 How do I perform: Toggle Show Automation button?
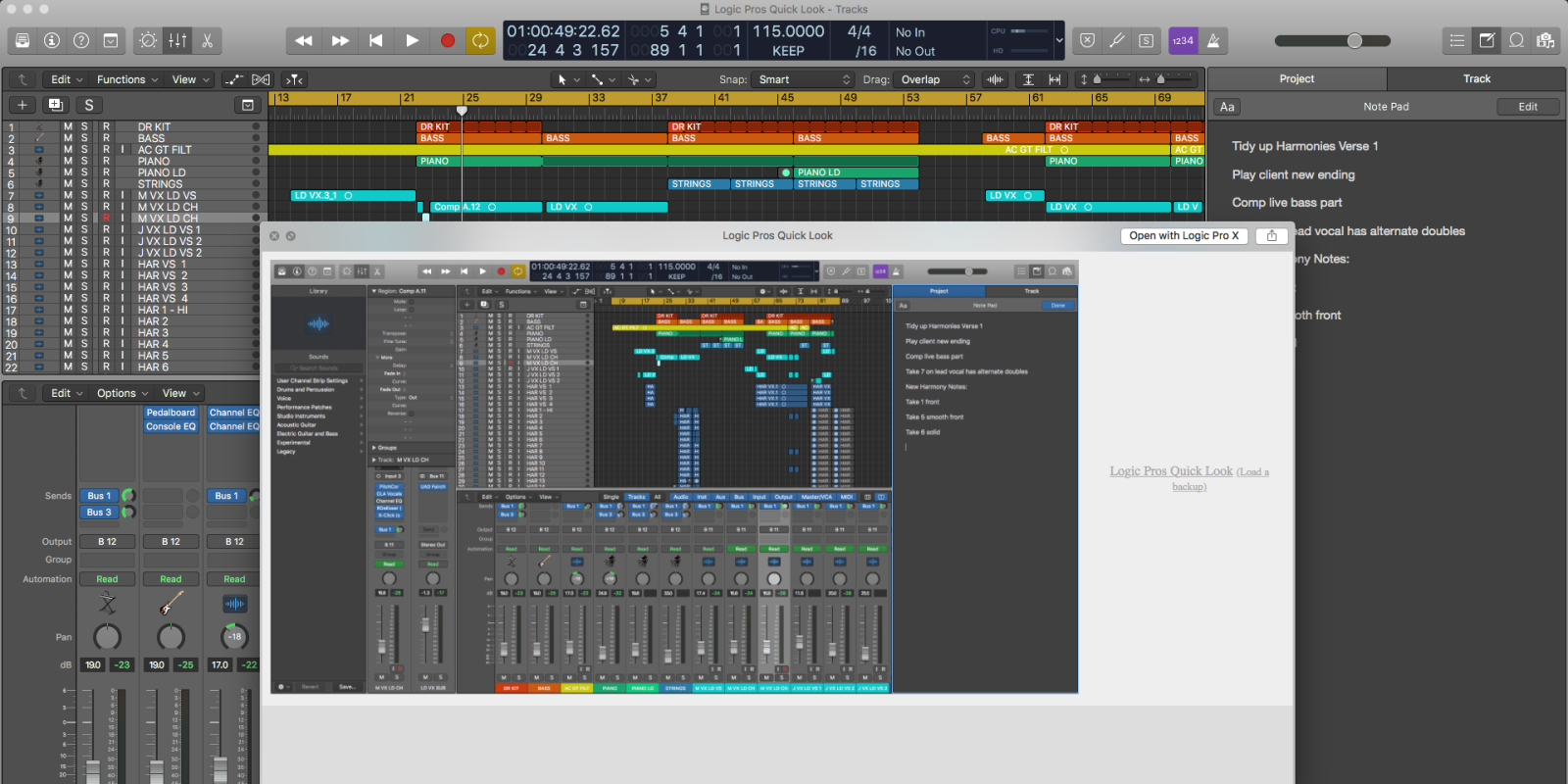click(x=234, y=79)
